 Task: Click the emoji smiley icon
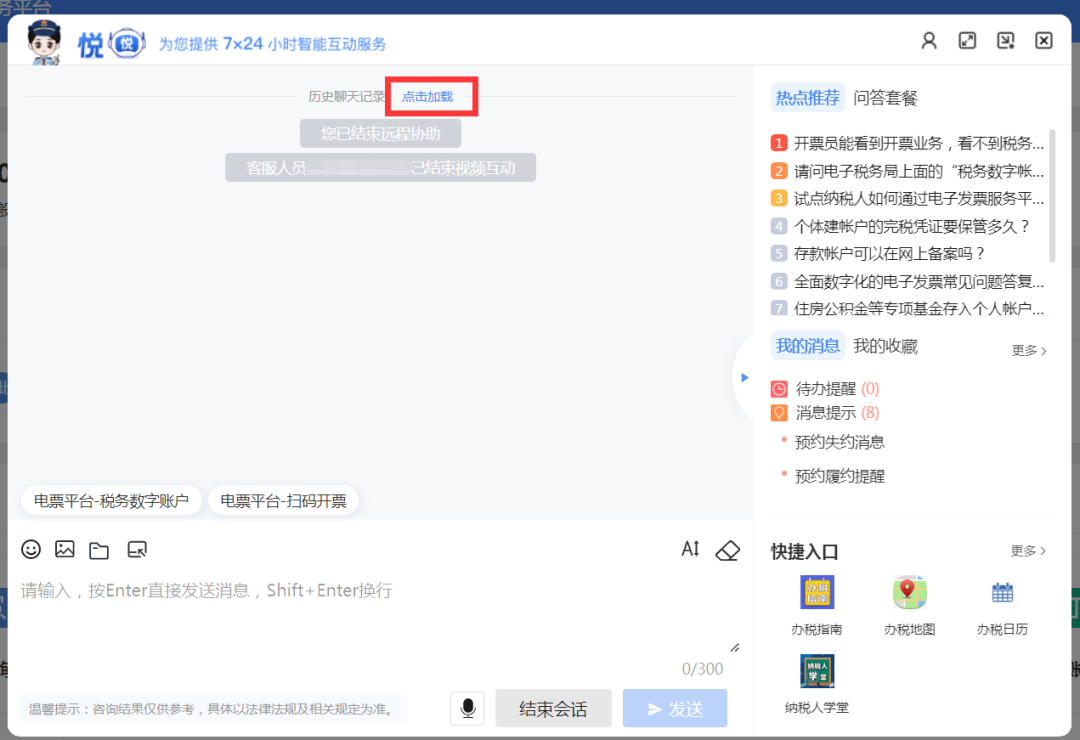coord(31,549)
